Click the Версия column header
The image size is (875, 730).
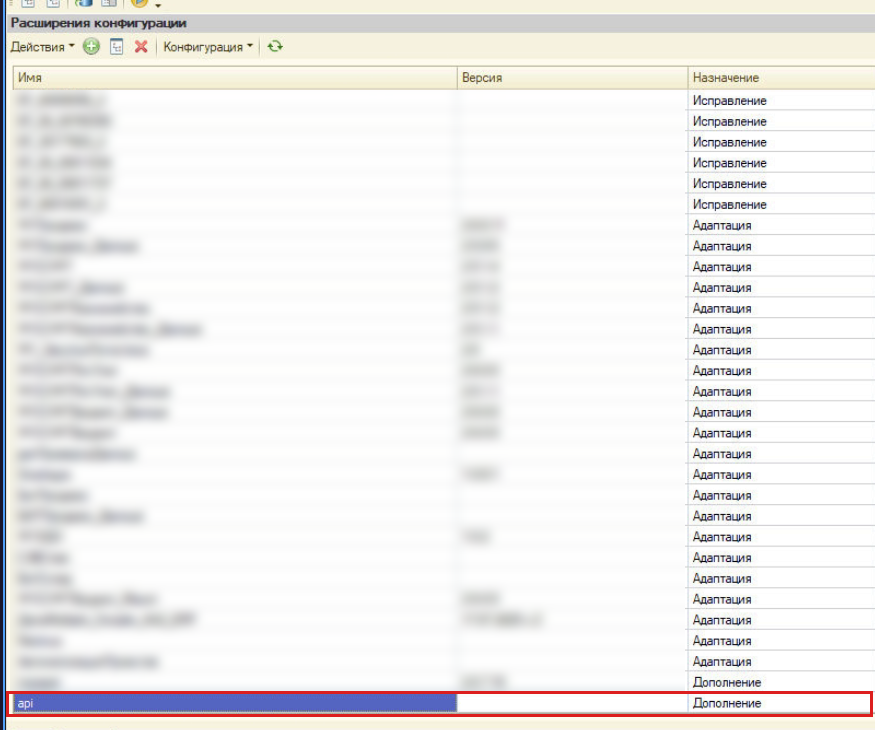coord(573,78)
